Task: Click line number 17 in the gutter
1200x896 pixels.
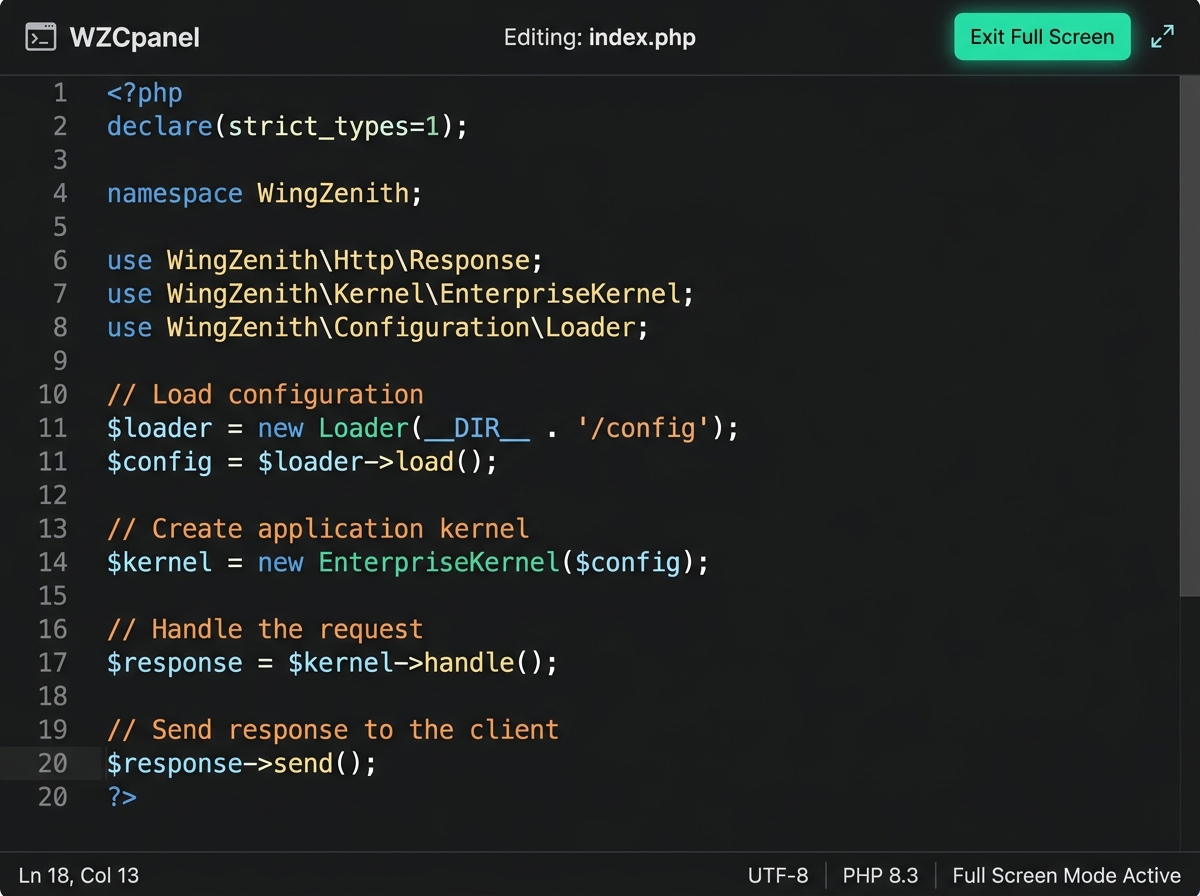Action: point(53,663)
